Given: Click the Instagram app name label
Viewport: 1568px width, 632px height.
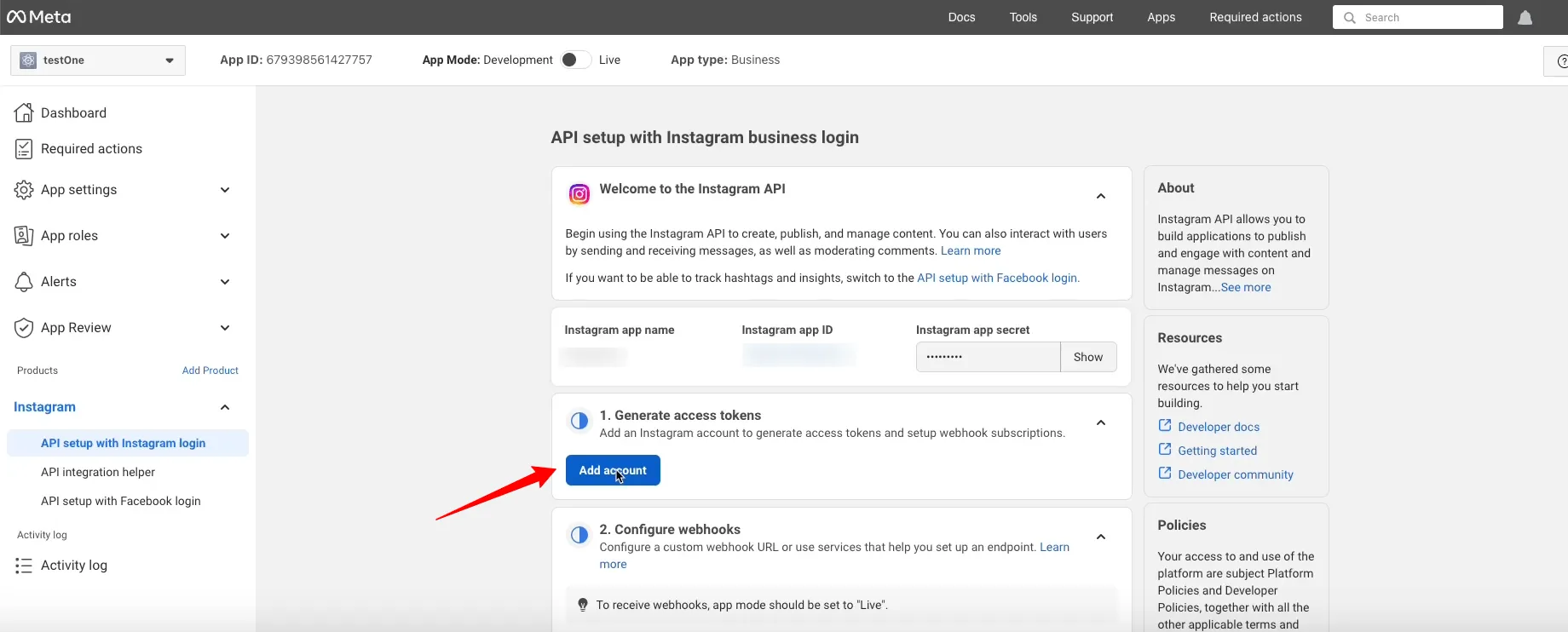Looking at the screenshot, I should pos(620,330).
